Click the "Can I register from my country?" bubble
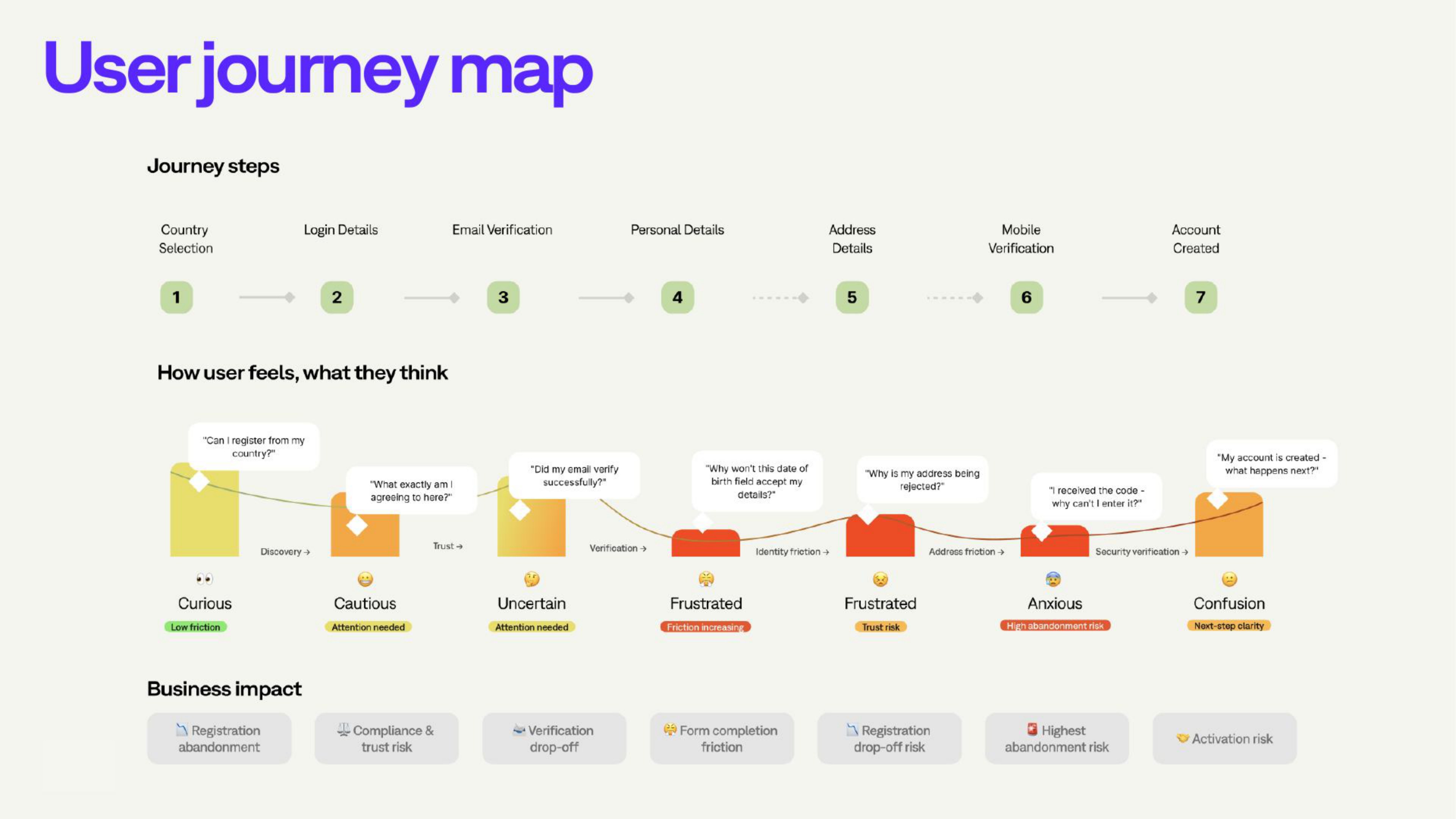This screenshot has width=1456, height=819. (254, 447)
